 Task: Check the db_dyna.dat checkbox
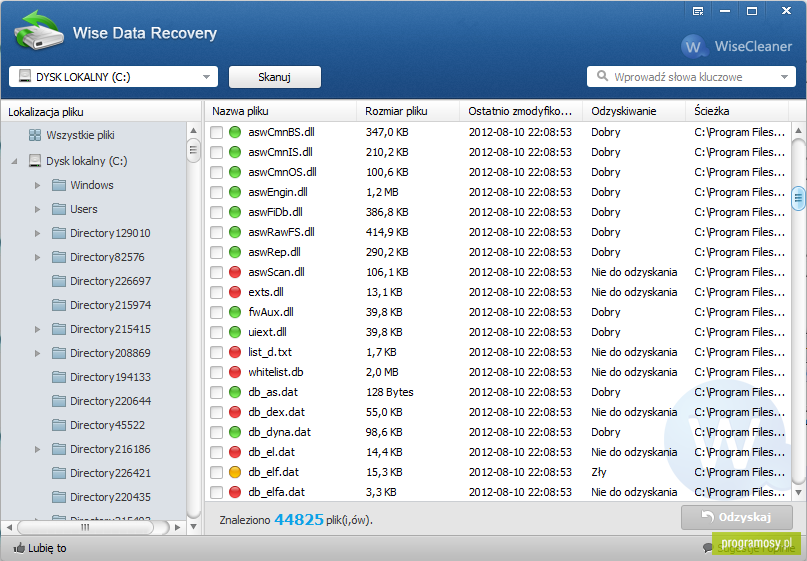217,432
